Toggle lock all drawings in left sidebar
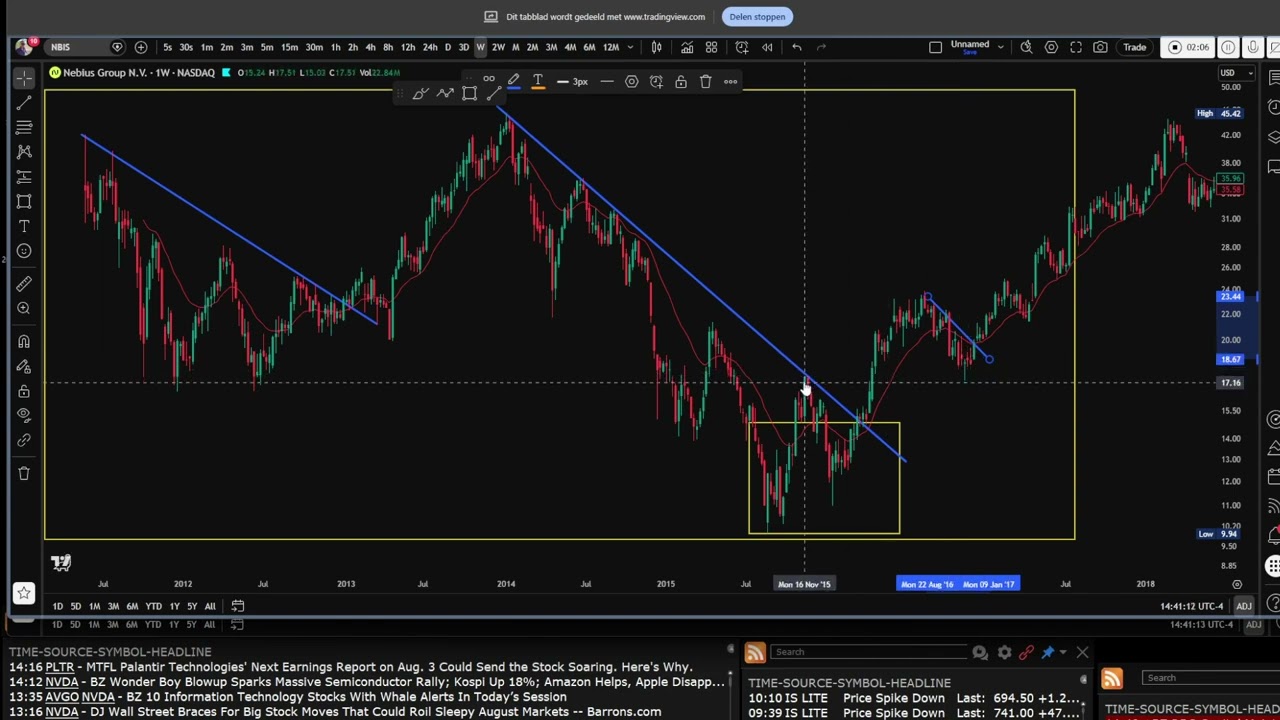Screen dimensions: 1280x720 click(24, 391)
